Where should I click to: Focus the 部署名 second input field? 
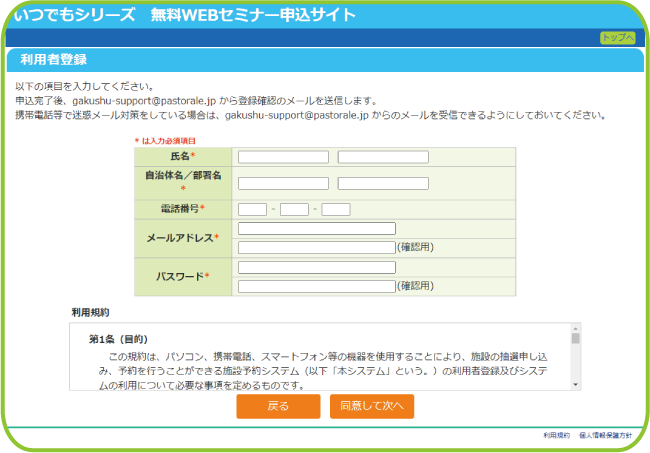pyautogui.click(x=383, y=184)
